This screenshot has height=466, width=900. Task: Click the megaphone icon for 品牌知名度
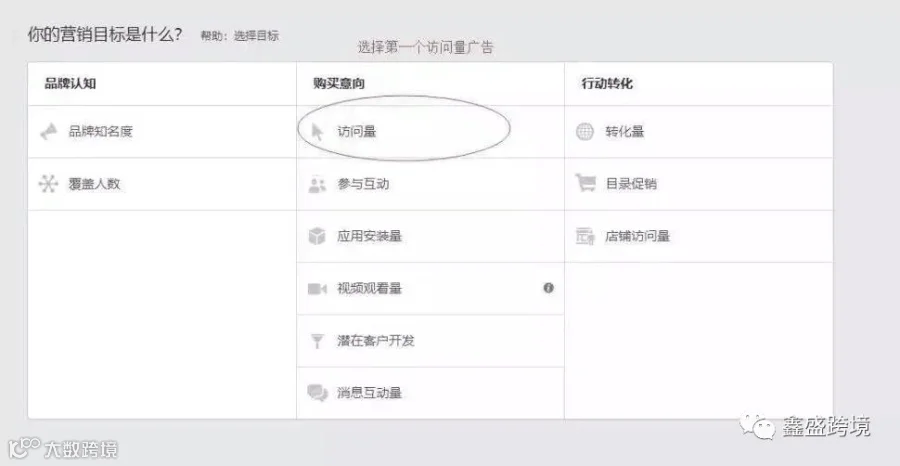click(49, 131)
